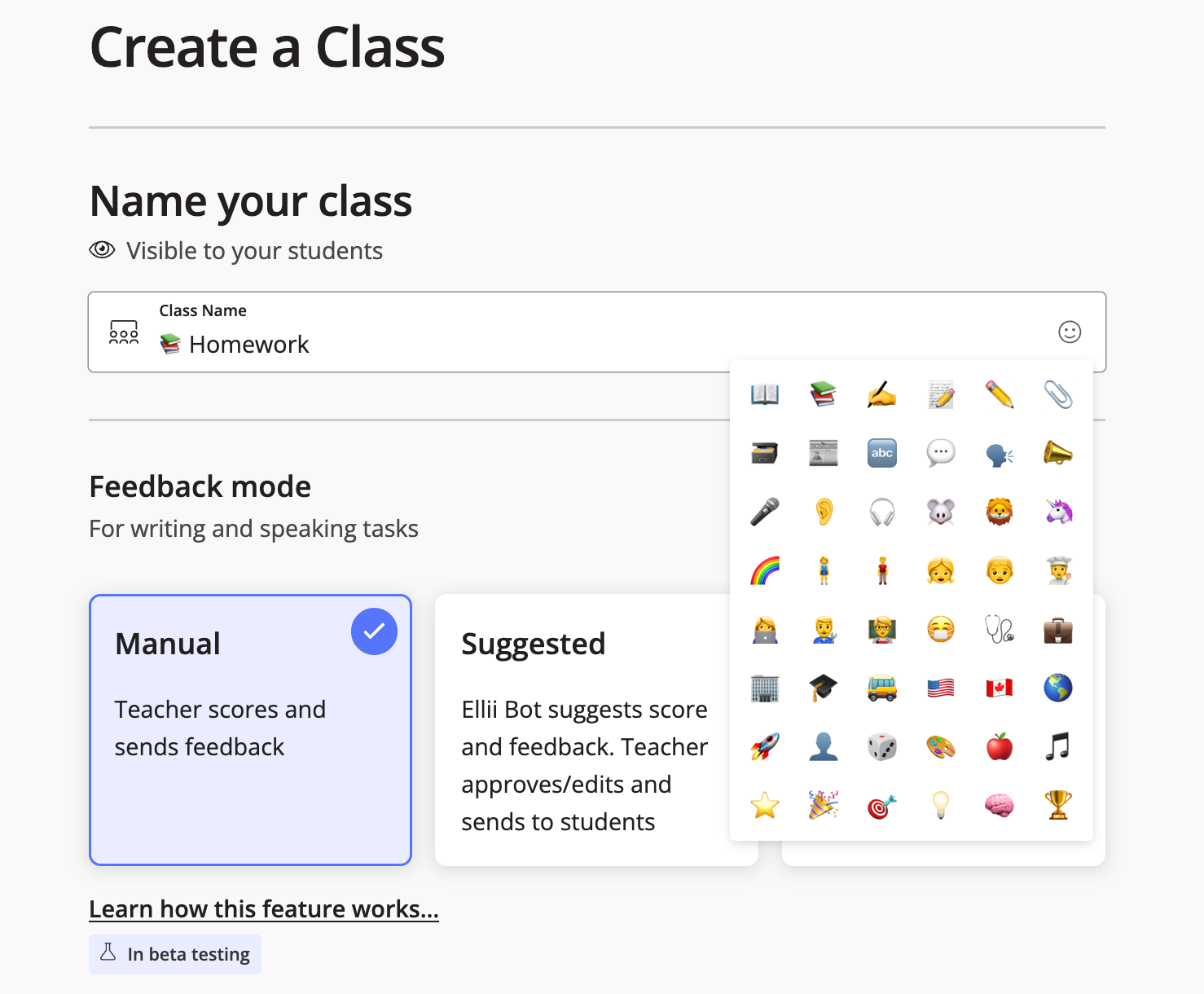Choose the rocket emoji
The width and height of the screenshot is (1204, 994).
coord(764,746)
